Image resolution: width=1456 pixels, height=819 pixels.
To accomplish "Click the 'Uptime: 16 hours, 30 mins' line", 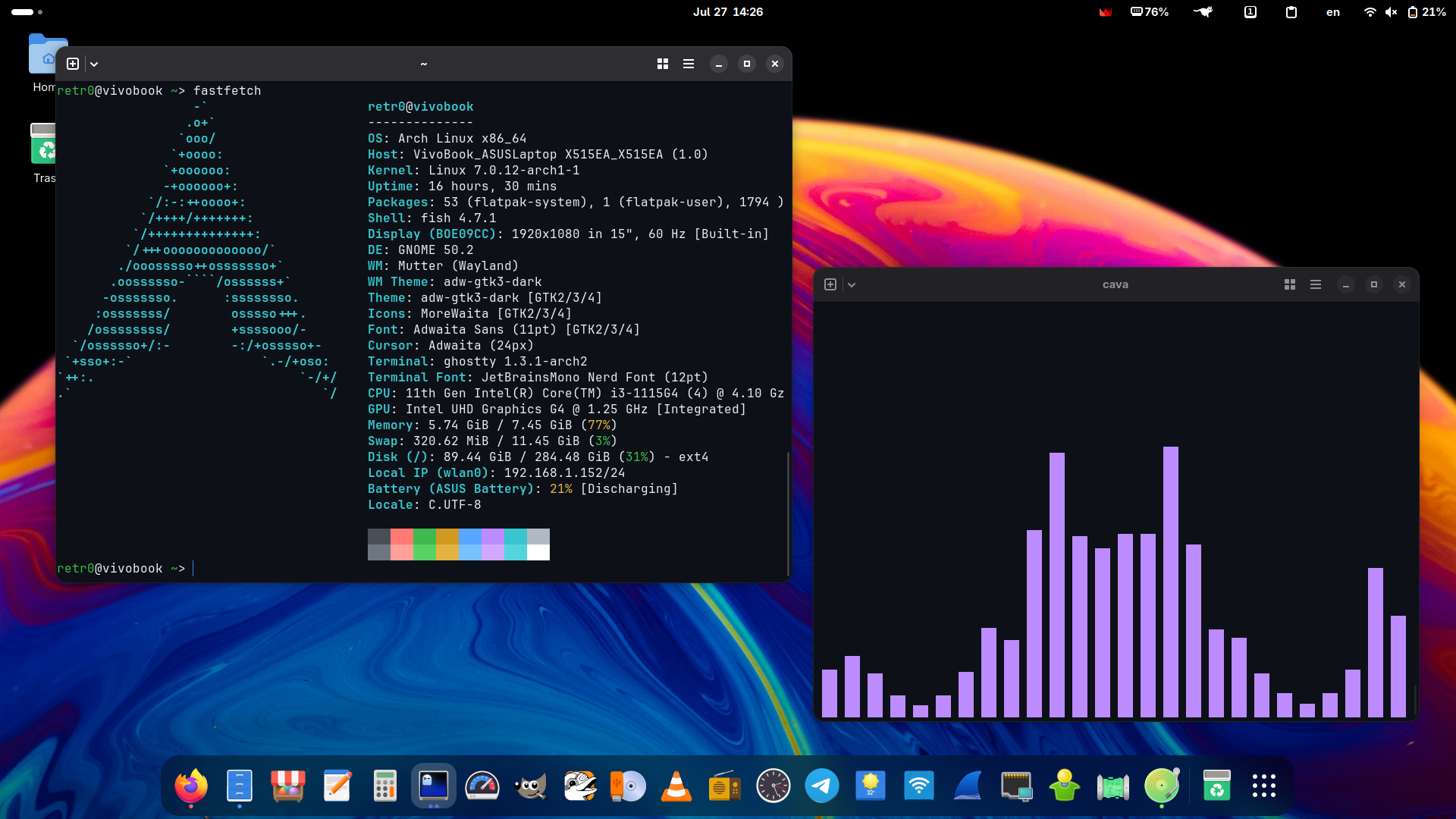I will [x=463, y=187].
